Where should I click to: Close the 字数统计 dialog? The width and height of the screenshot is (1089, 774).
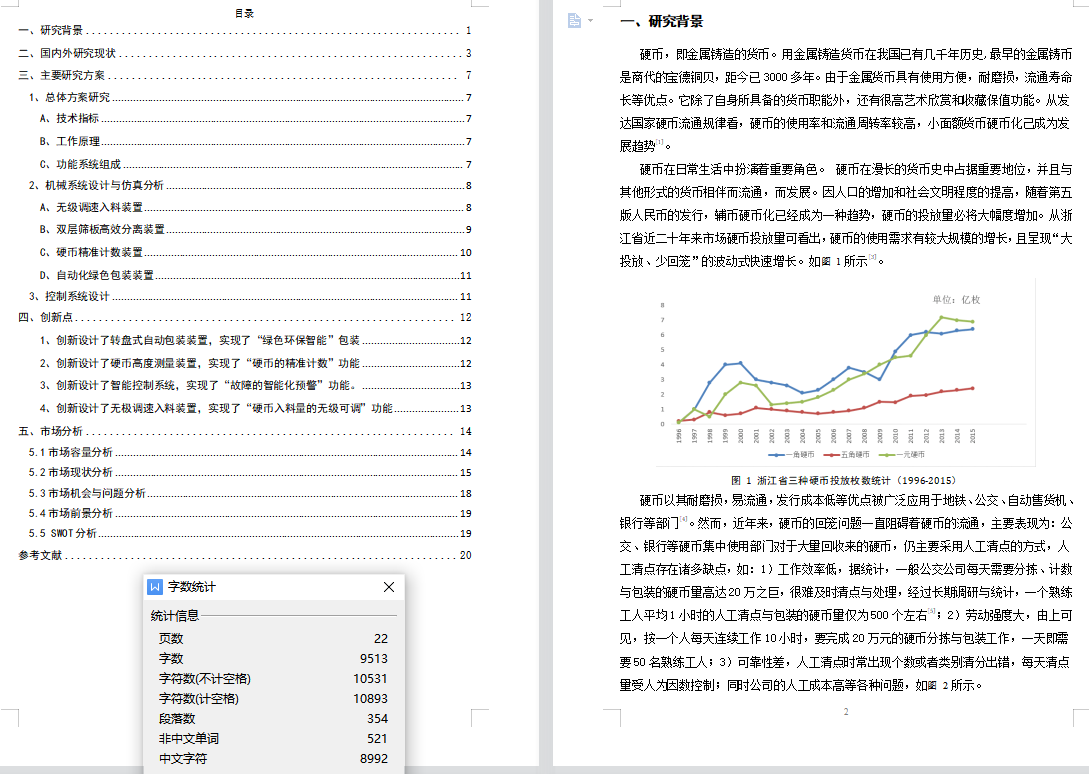[389, 587]
